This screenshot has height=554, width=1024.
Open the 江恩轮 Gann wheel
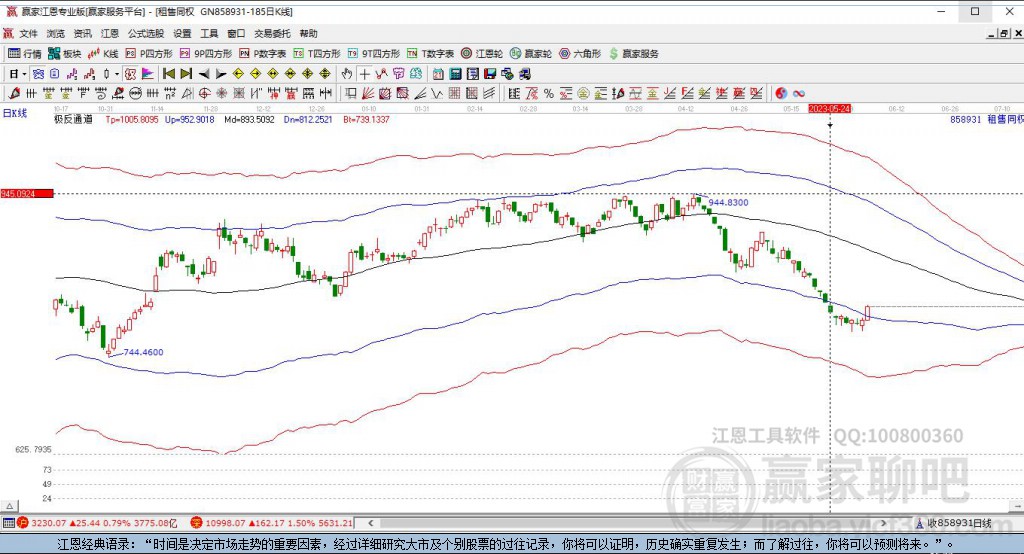tap(482, 54)
